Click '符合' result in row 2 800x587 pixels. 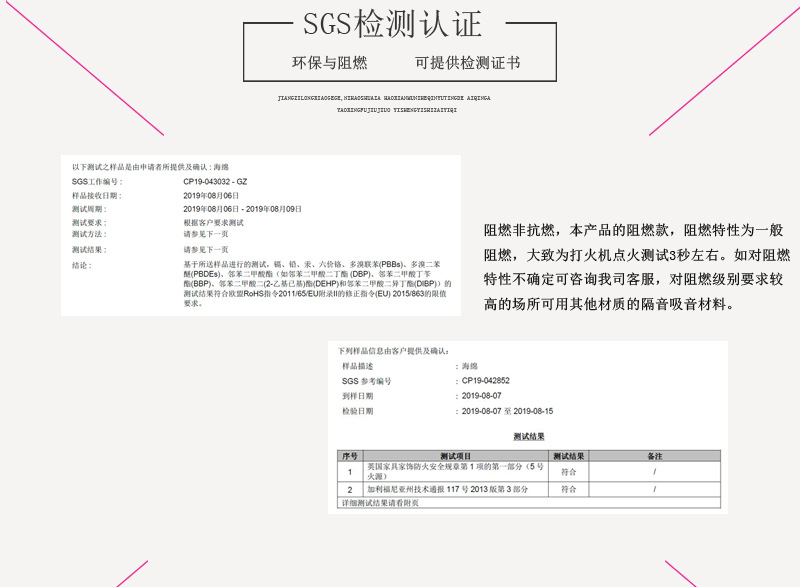(569, 490)
